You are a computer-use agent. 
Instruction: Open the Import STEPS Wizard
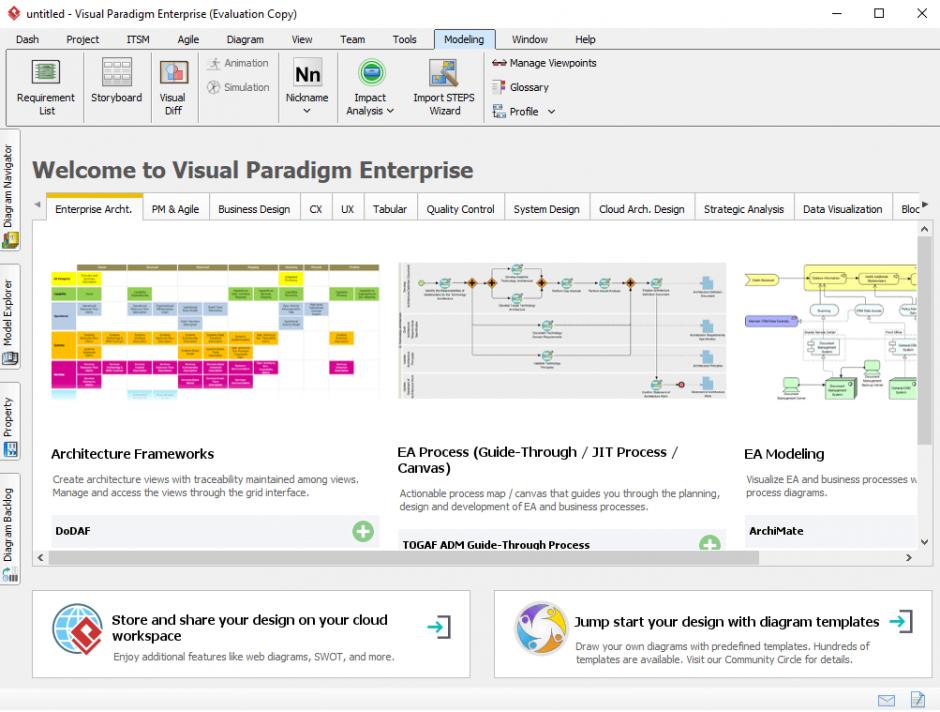coord(444,86)
